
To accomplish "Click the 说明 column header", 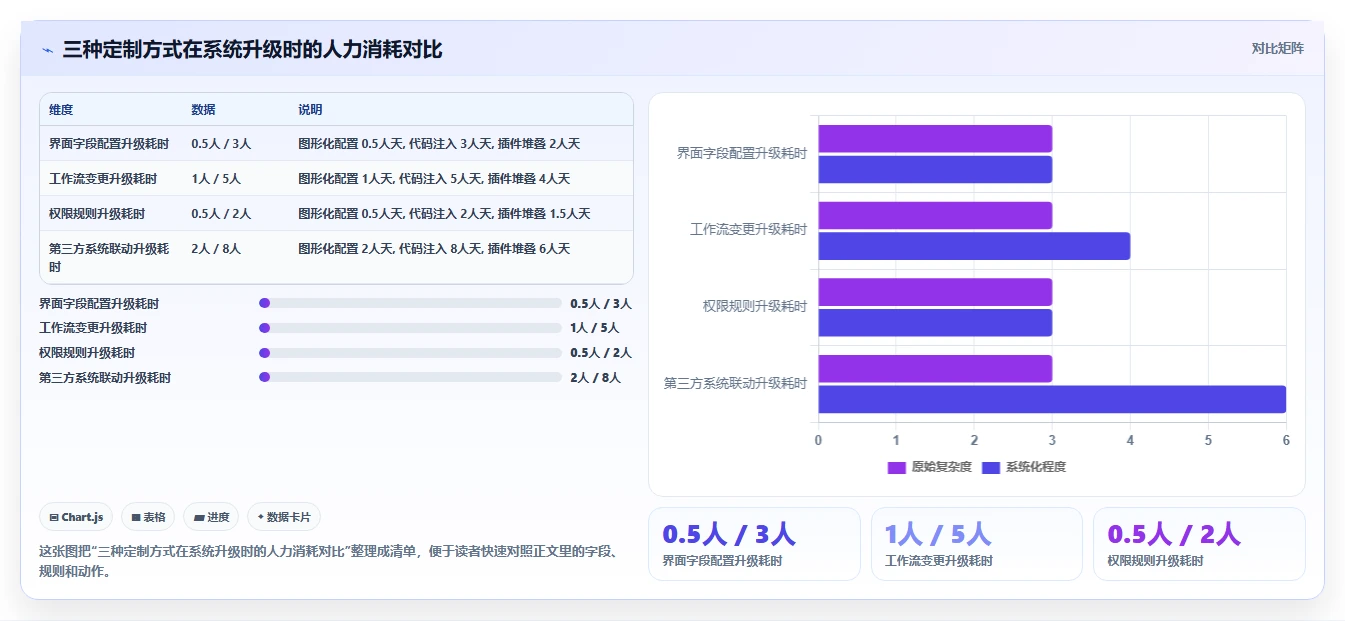I will [x=310, y=110].
